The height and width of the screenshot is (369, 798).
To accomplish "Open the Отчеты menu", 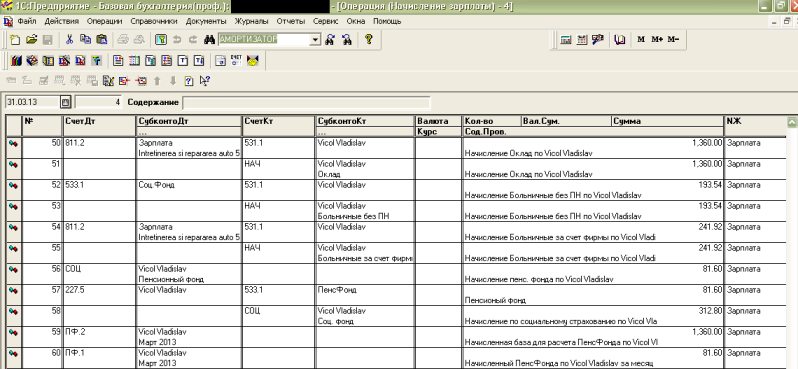I will point(291,21).
